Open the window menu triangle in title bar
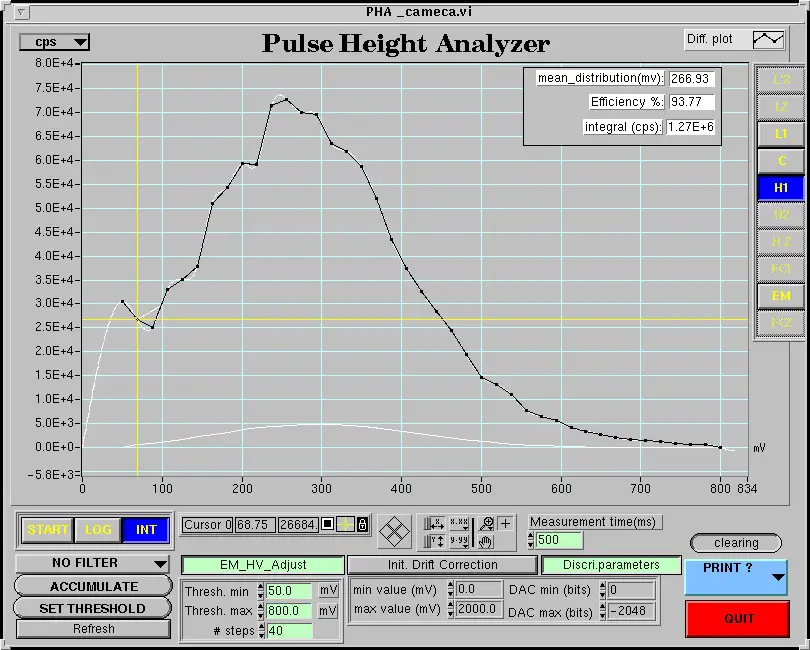This screenshot has height=650, width=810. 22,12
